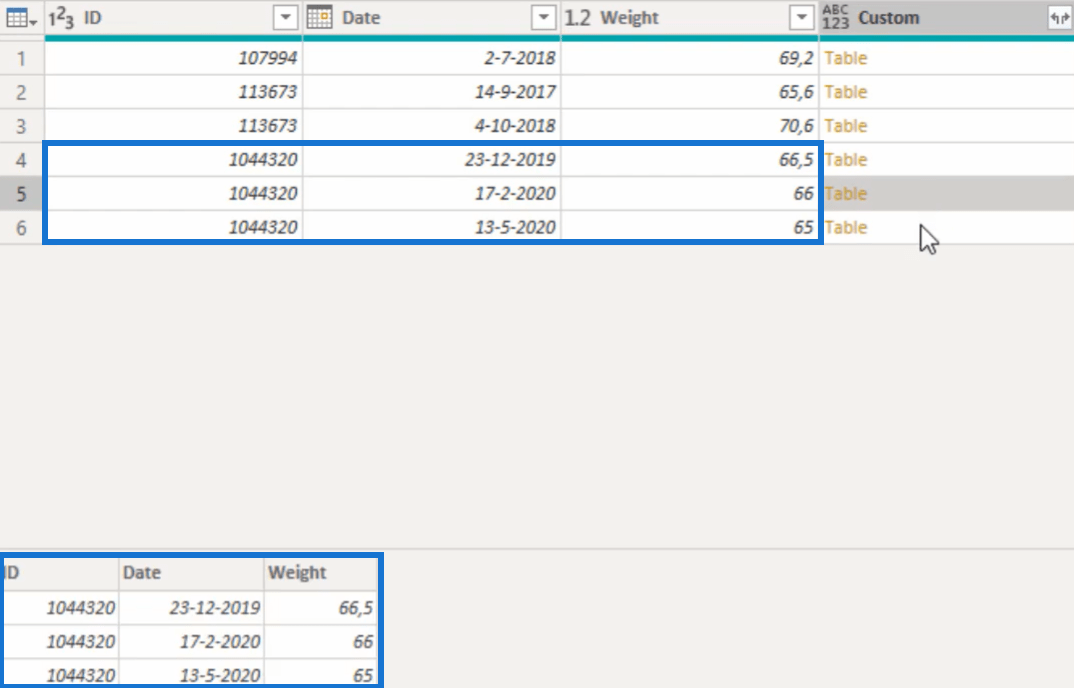1074x688 pixels.
Task: Select the Date column header
Action: point(432,18)
